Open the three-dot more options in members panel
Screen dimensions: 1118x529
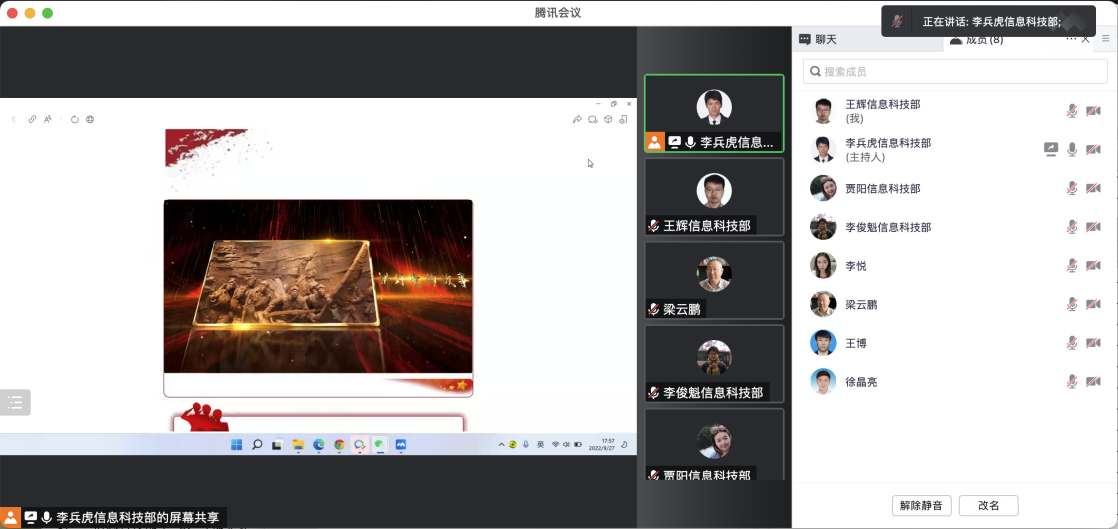(1071, 39)
